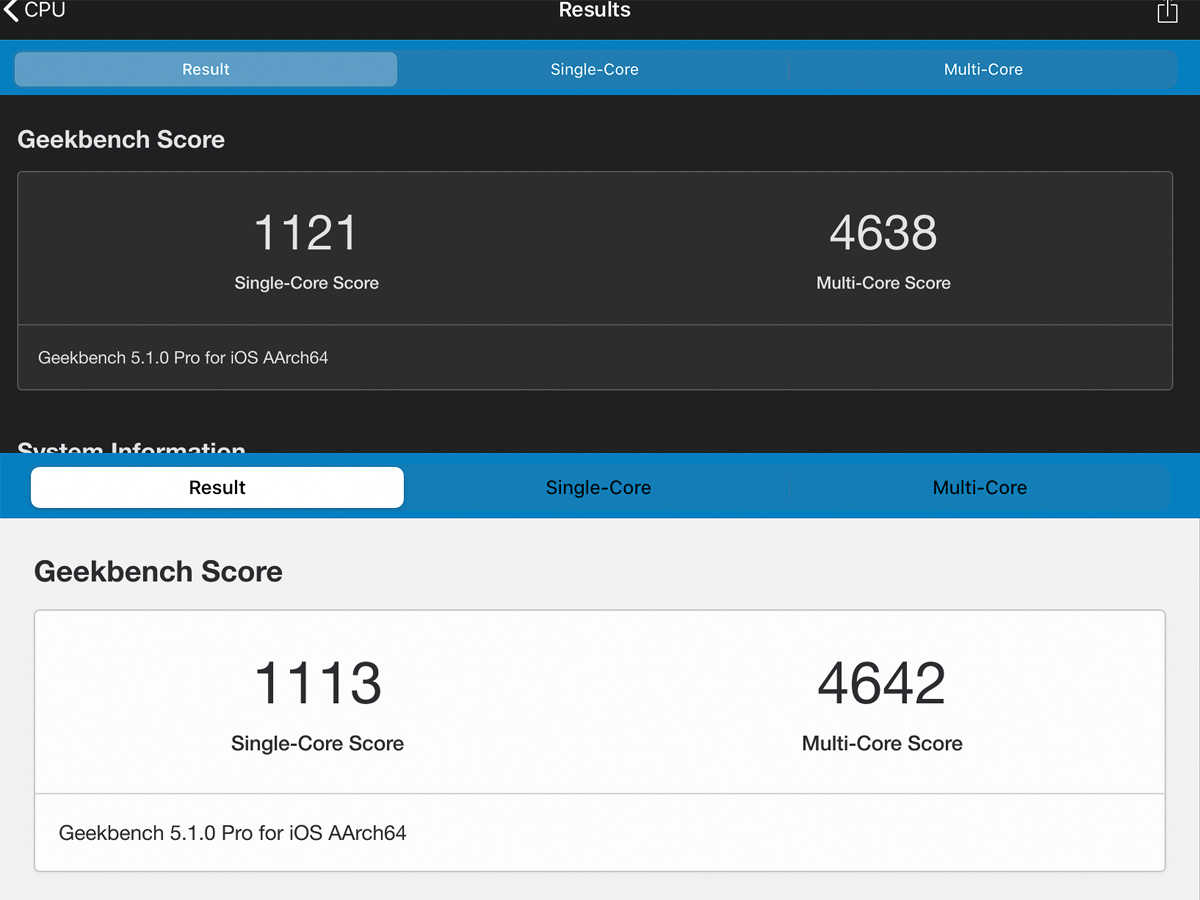Tap the share icon in top bar
The image size is (1200, 900).
tap(1167, 11)
